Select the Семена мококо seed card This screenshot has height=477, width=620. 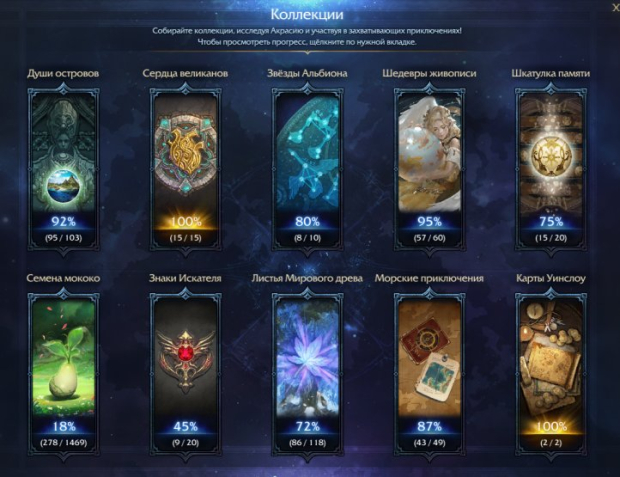(x=63, y=375)
